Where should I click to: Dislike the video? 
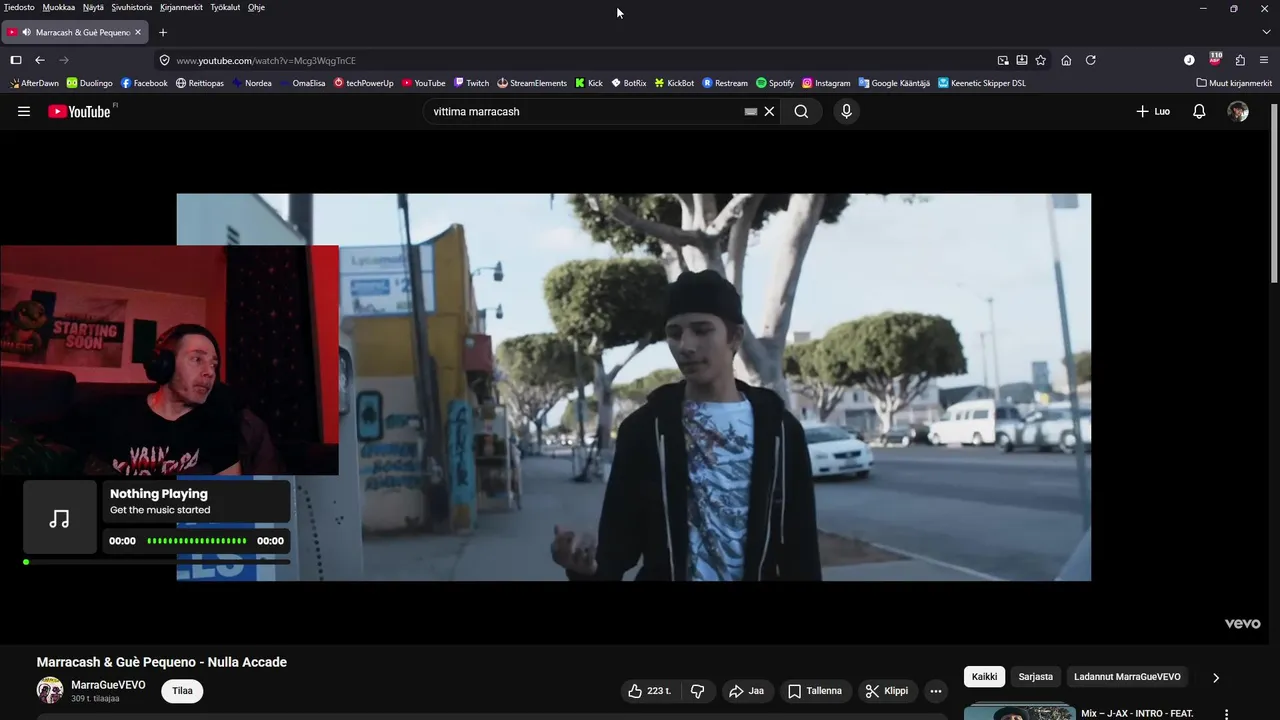(698, 691)
